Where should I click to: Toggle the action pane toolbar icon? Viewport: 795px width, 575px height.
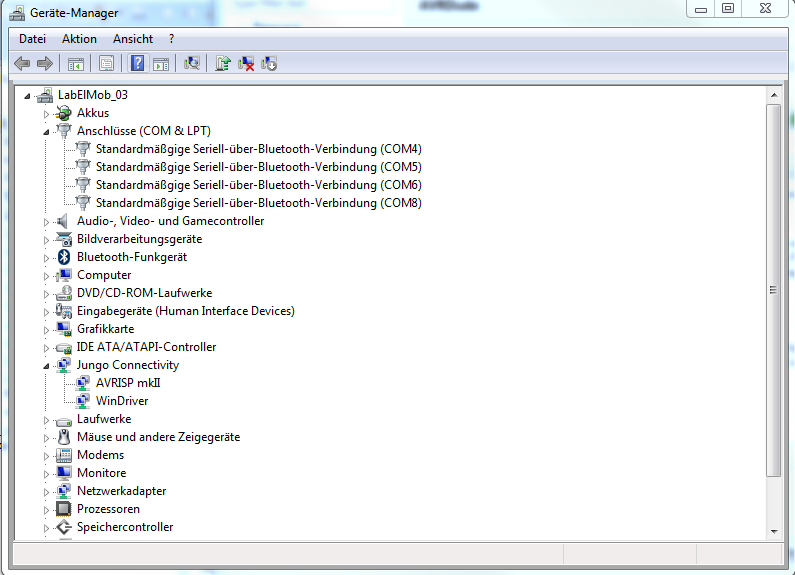[x=161, y=63]
